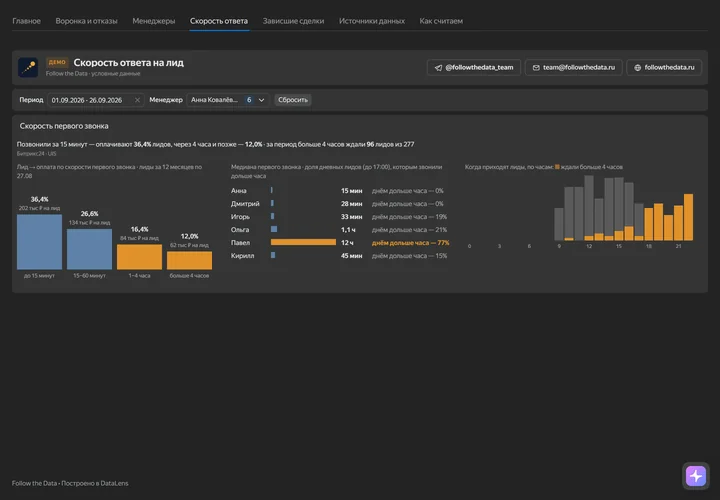Viewport: 720px width, 500px height.
Task: Click the team@followthedata.ru email link
Action: [574, 67]
